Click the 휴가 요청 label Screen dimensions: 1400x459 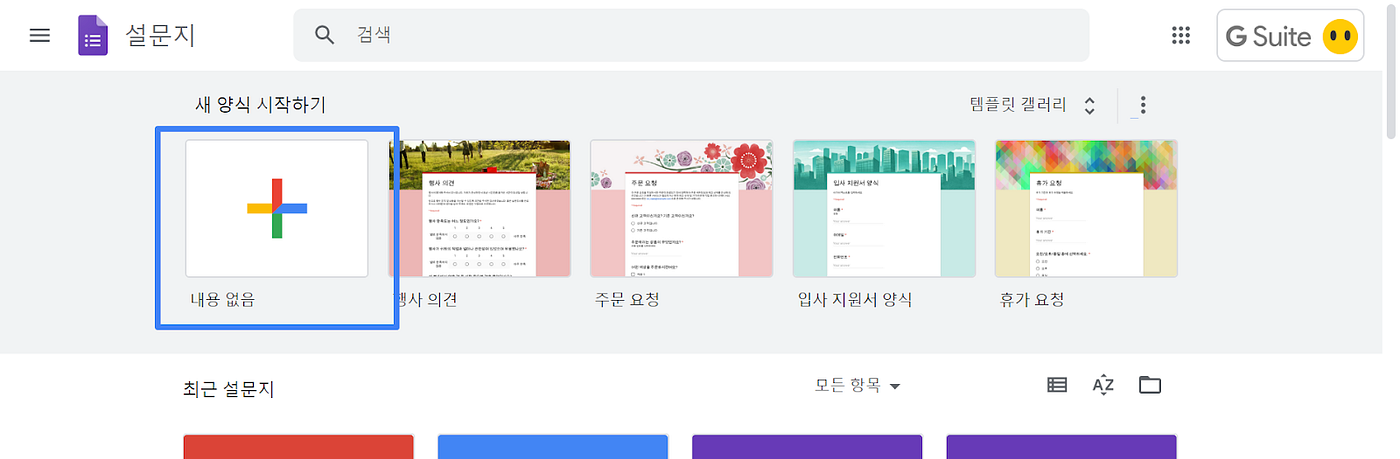[x=1032, y=299]
